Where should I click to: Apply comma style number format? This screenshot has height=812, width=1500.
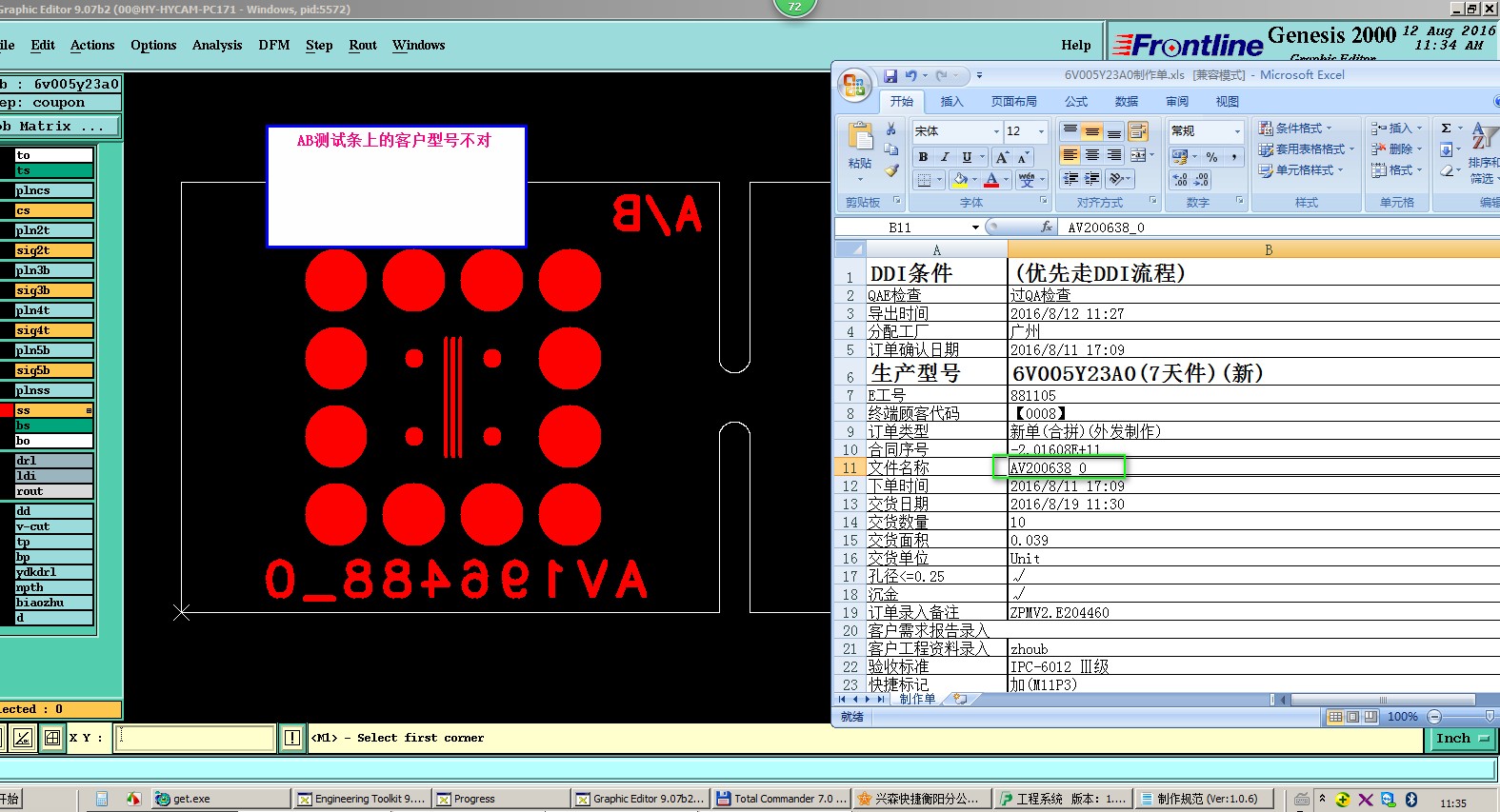click(x=1233, y=156)
